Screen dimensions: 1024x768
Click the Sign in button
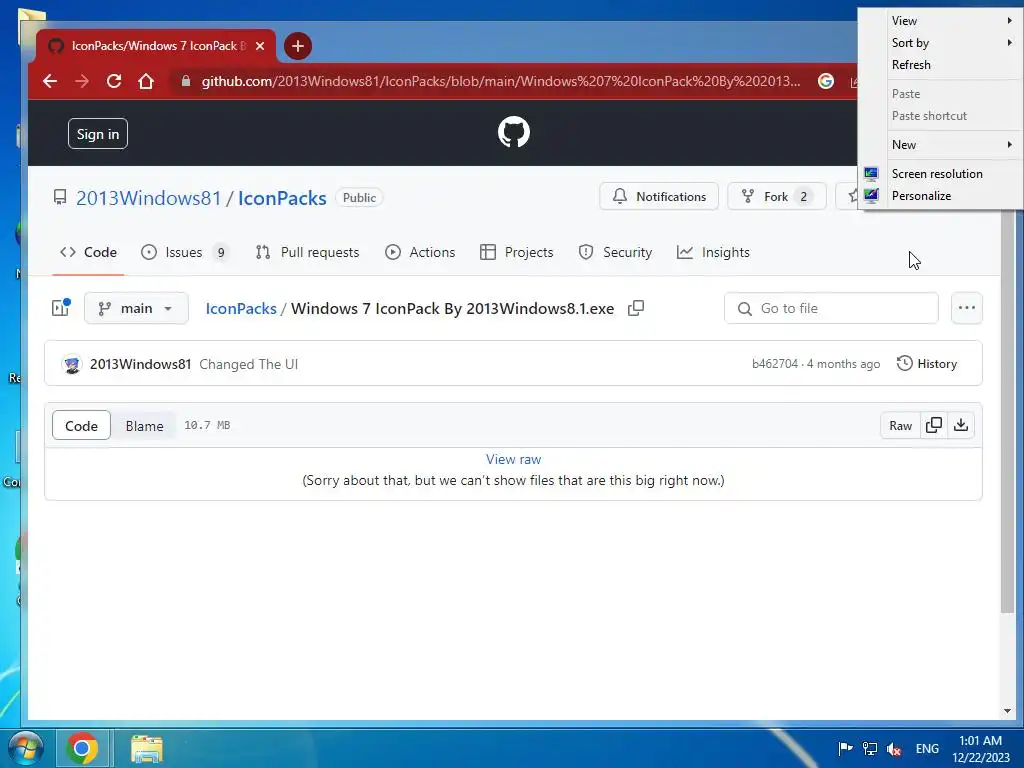tap(98, 134)
